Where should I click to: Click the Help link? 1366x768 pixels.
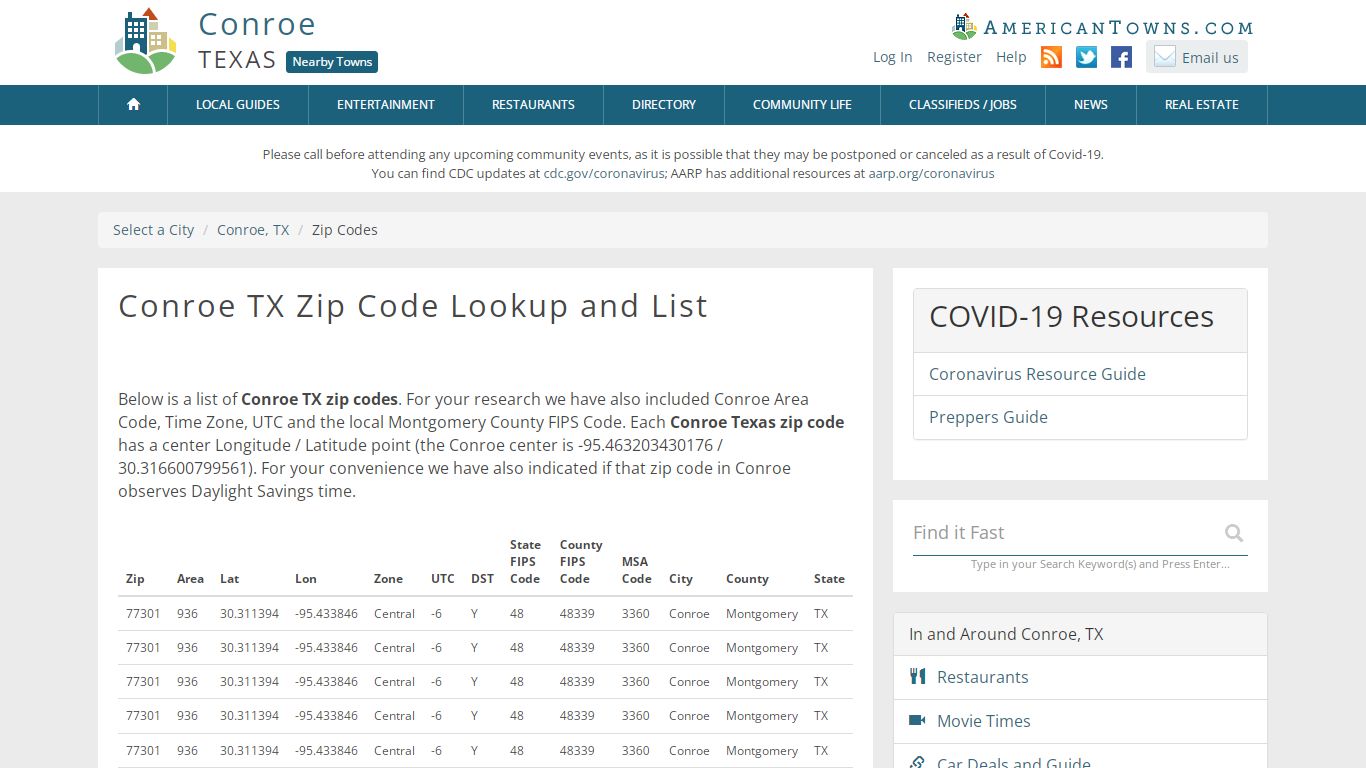(1011, 57)
